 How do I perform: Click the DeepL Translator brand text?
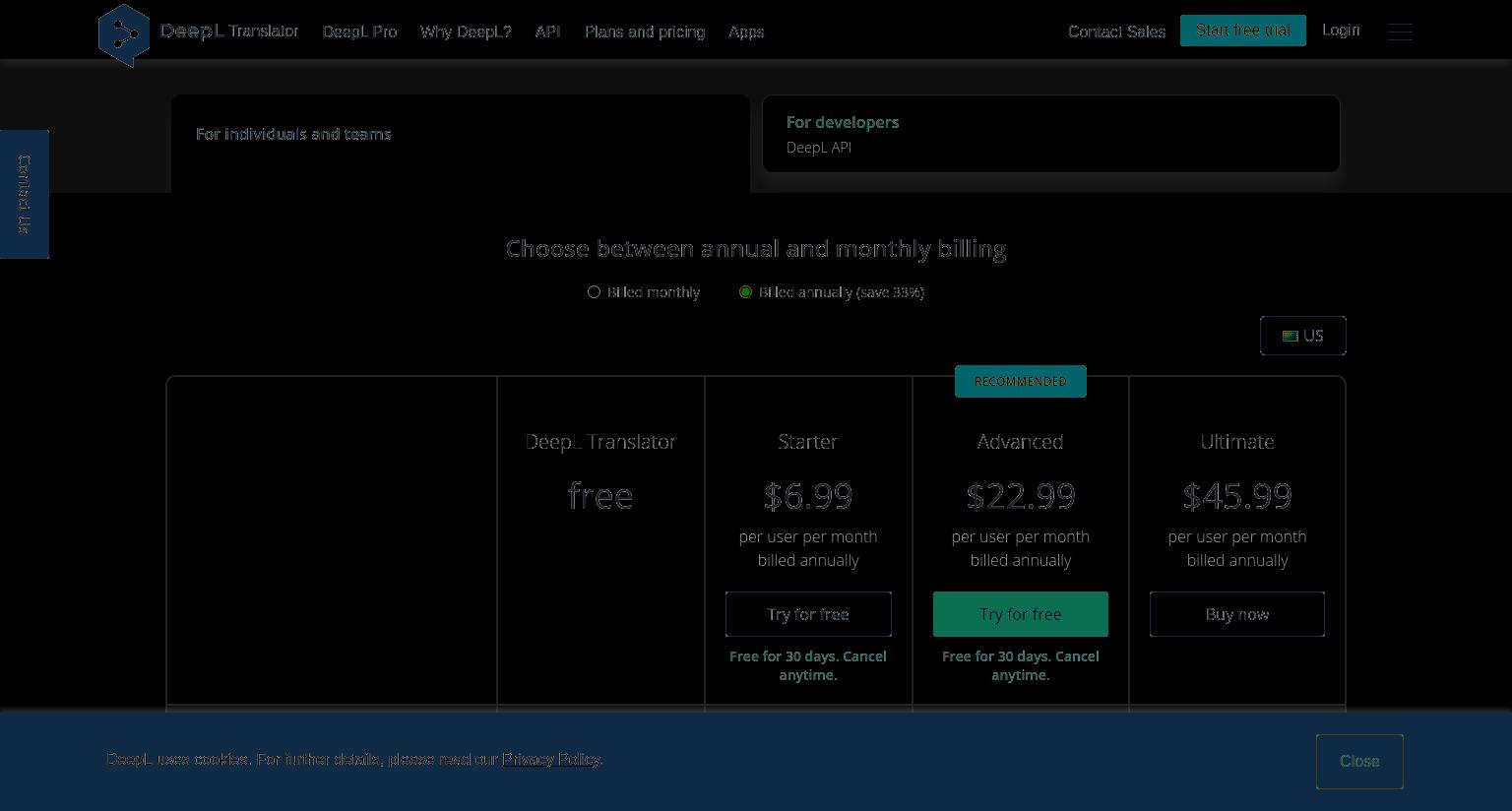pos(229,31)
